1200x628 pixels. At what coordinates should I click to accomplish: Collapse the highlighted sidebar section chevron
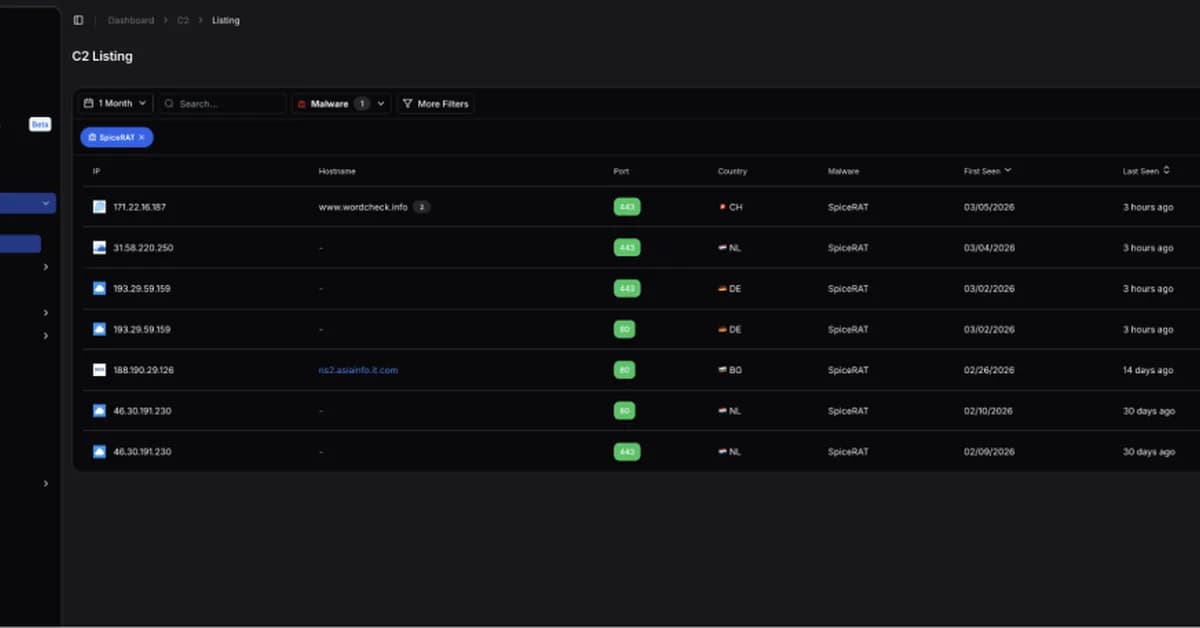(x=45, y=203)
